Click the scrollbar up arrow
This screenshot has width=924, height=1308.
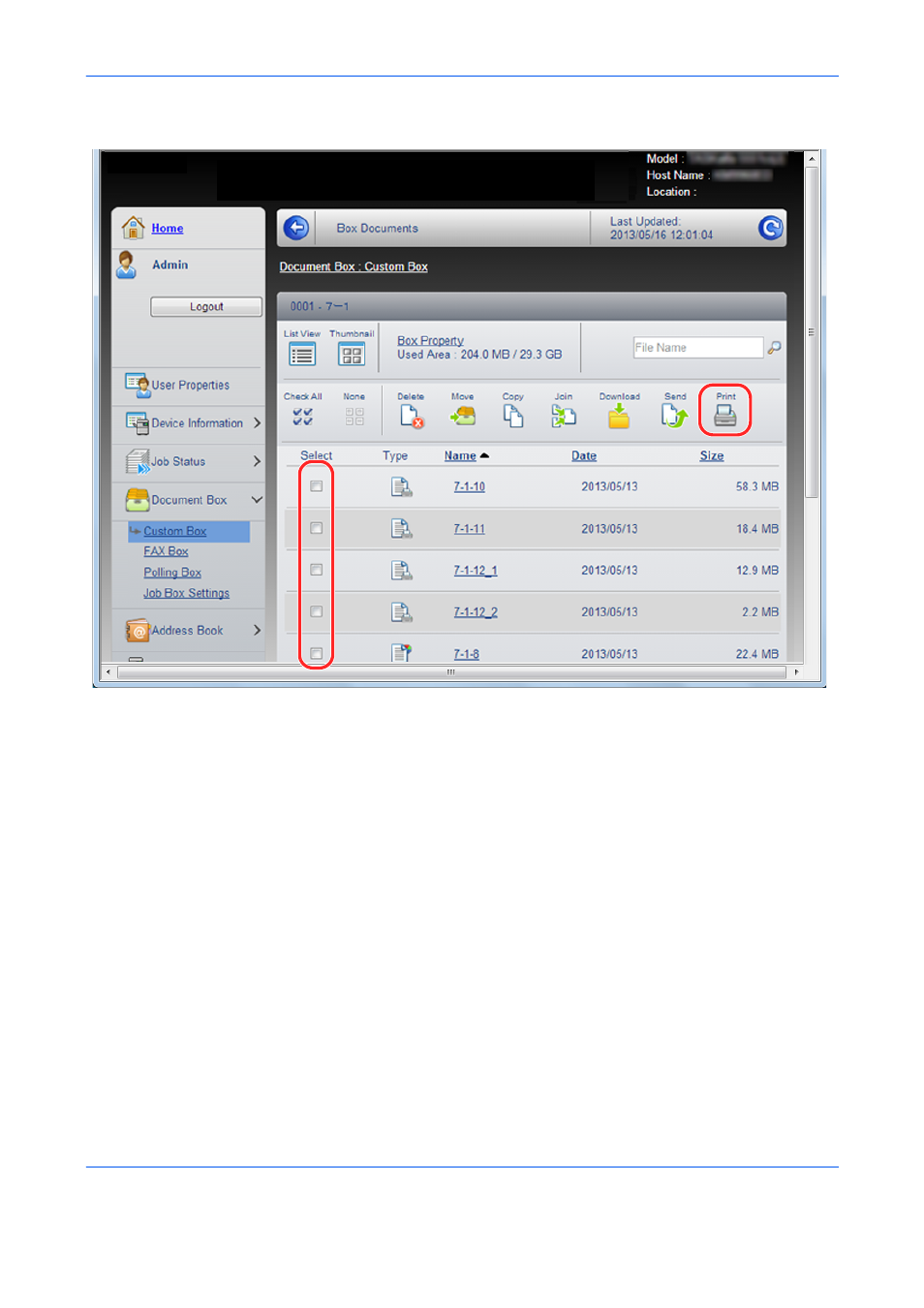(x=812, y=158)
